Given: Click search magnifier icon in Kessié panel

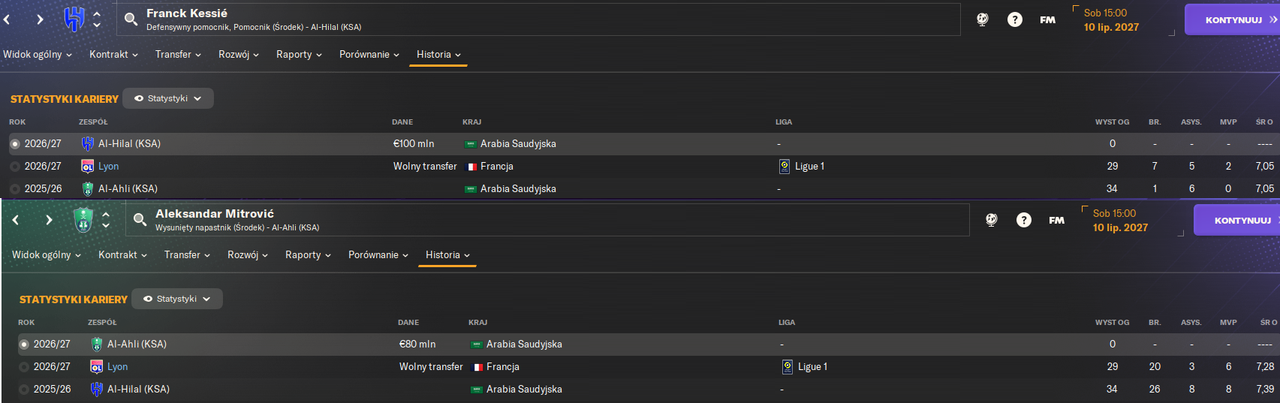Looking at the screenshot, I should point(131,19).
